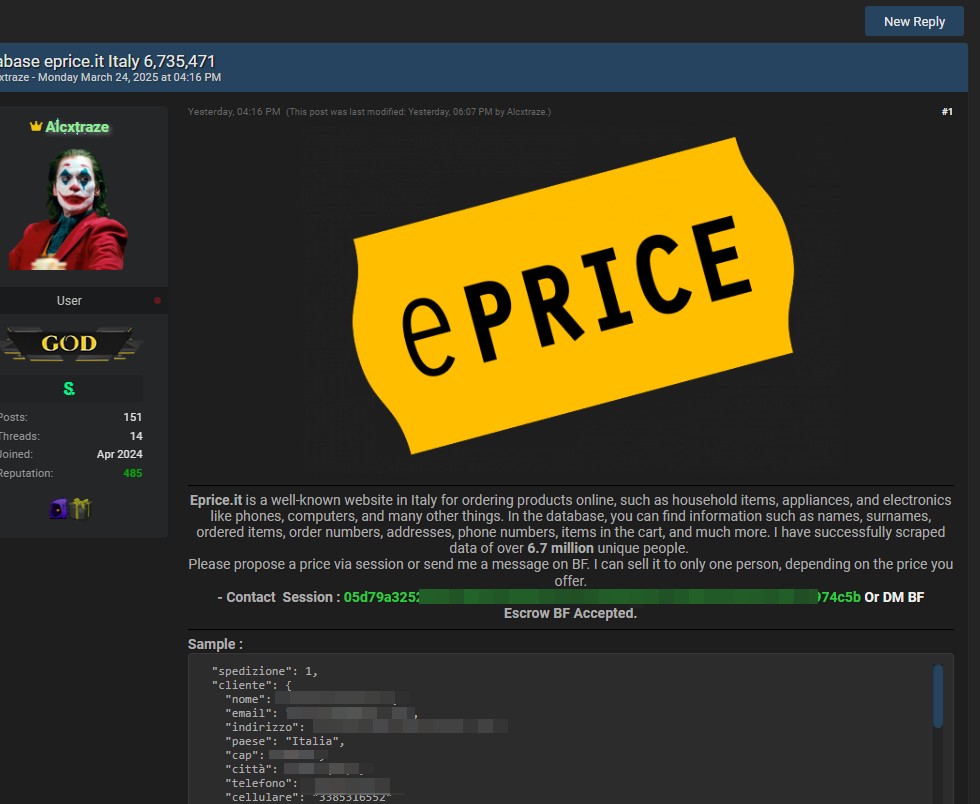Click the purple award icon
The image size is (980, 804).
pyautogui.click(x=58, y=509)
